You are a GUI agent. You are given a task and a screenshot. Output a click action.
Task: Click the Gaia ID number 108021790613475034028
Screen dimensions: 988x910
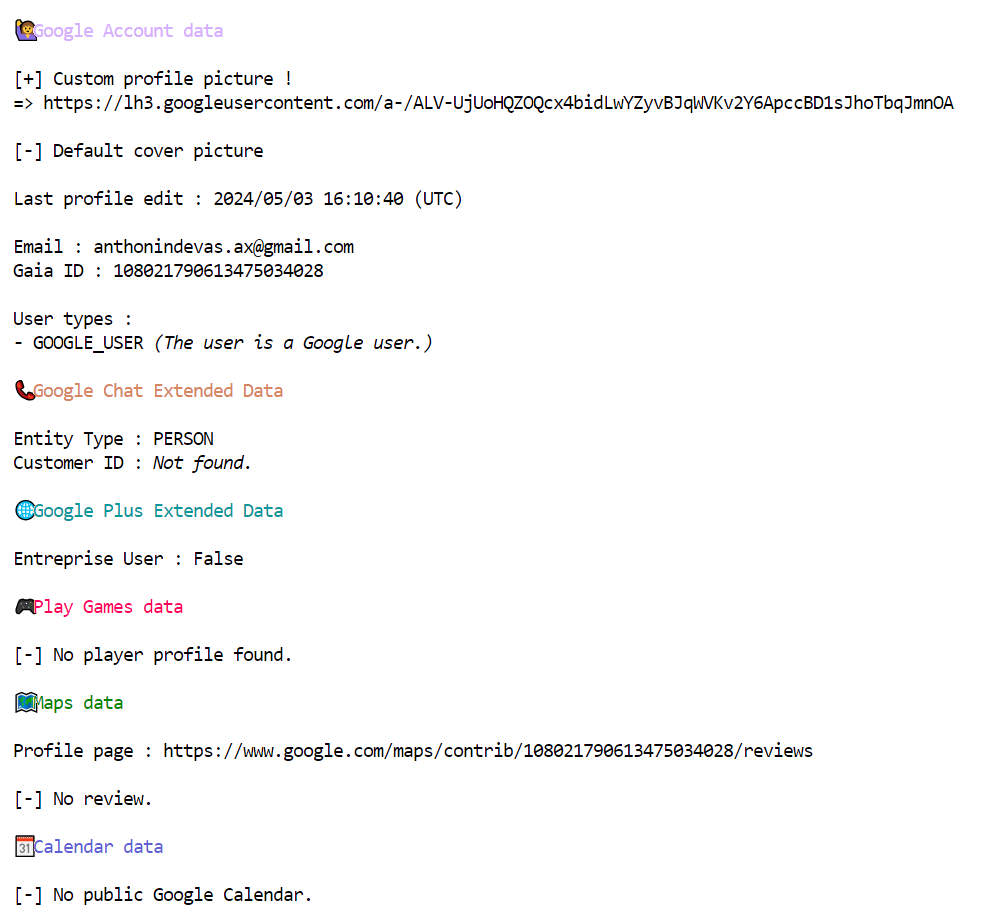pyautogui.click(x=218, y=271)
